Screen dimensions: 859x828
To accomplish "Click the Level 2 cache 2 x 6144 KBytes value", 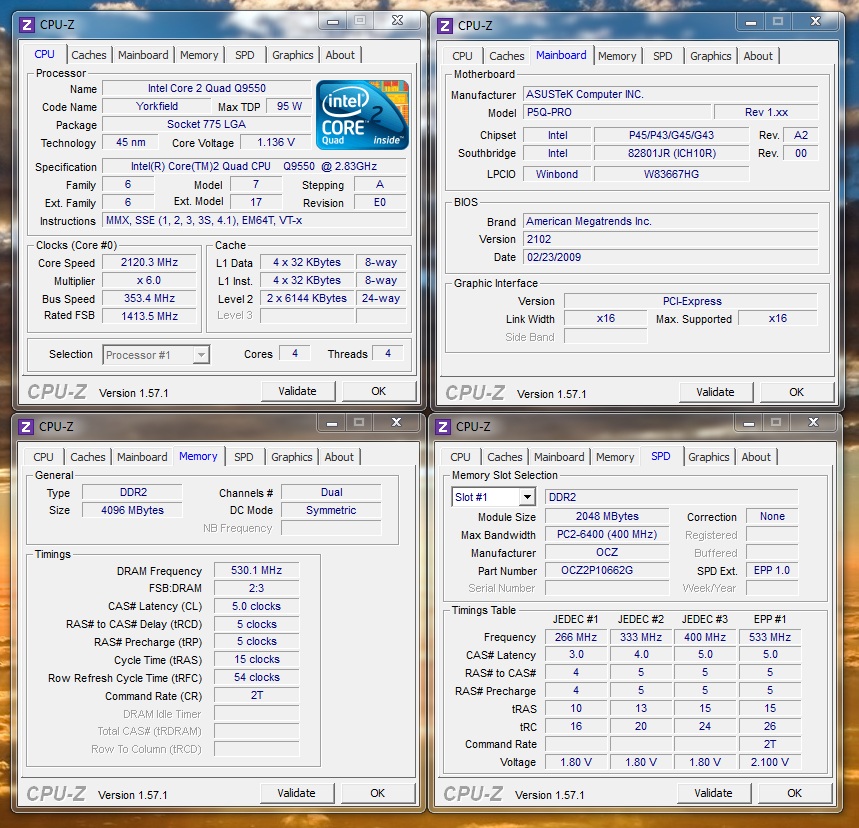I will point(307,299).
